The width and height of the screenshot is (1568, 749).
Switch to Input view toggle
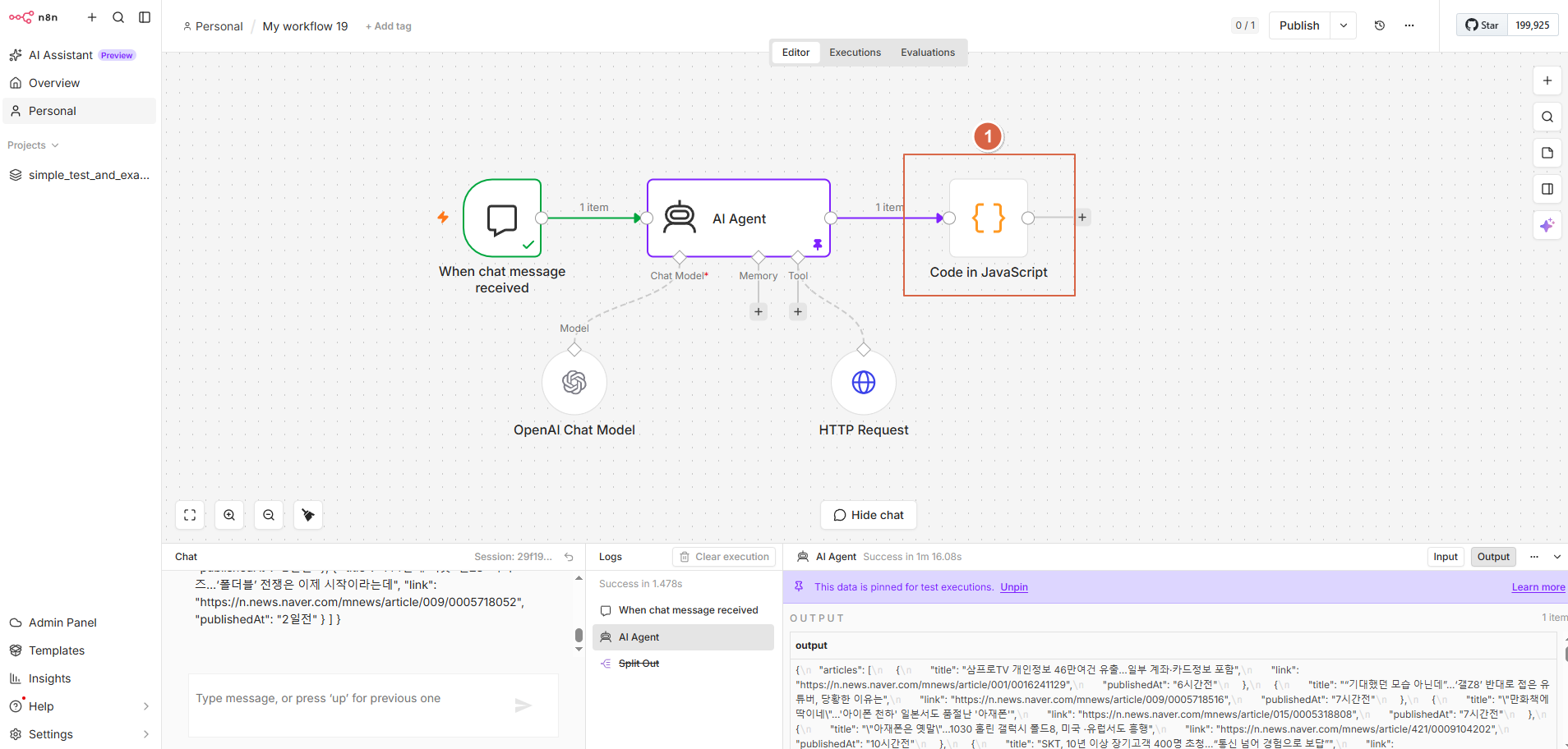pyautogui.click(x=1446, y=557)
